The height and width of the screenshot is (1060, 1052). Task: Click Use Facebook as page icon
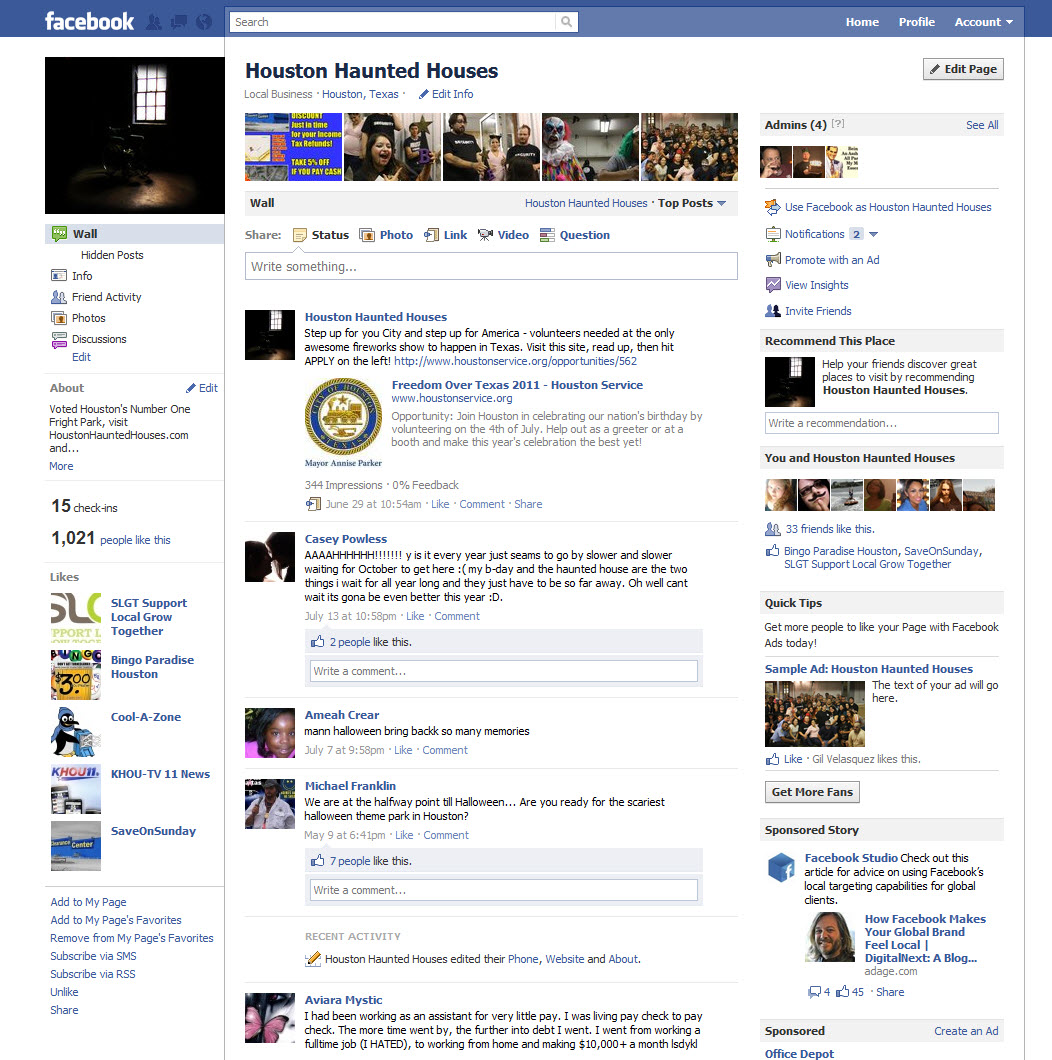coord(772,207)
